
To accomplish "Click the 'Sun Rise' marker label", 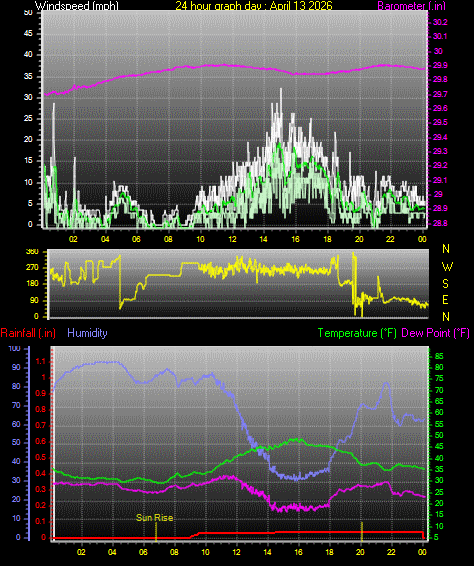I will pyautogui.click(x=155, y=518).
